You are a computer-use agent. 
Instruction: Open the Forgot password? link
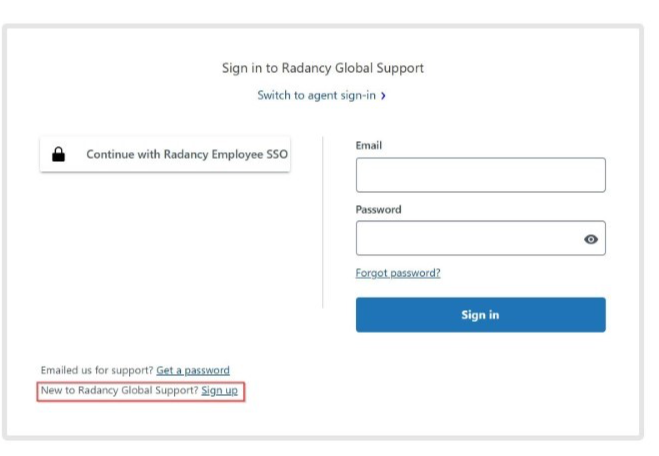click(x=398, y=273)
